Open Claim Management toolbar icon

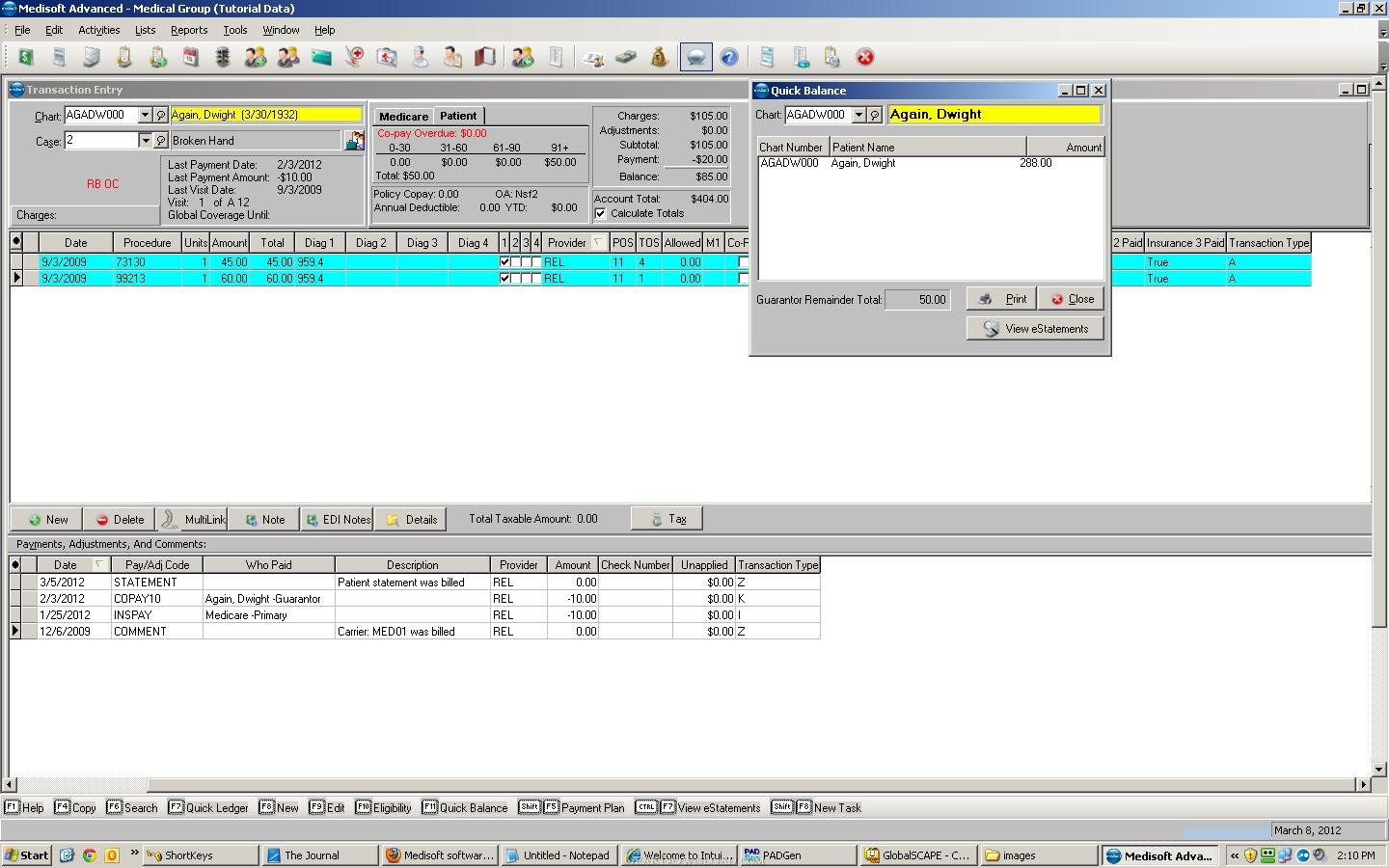coord(59,57)
